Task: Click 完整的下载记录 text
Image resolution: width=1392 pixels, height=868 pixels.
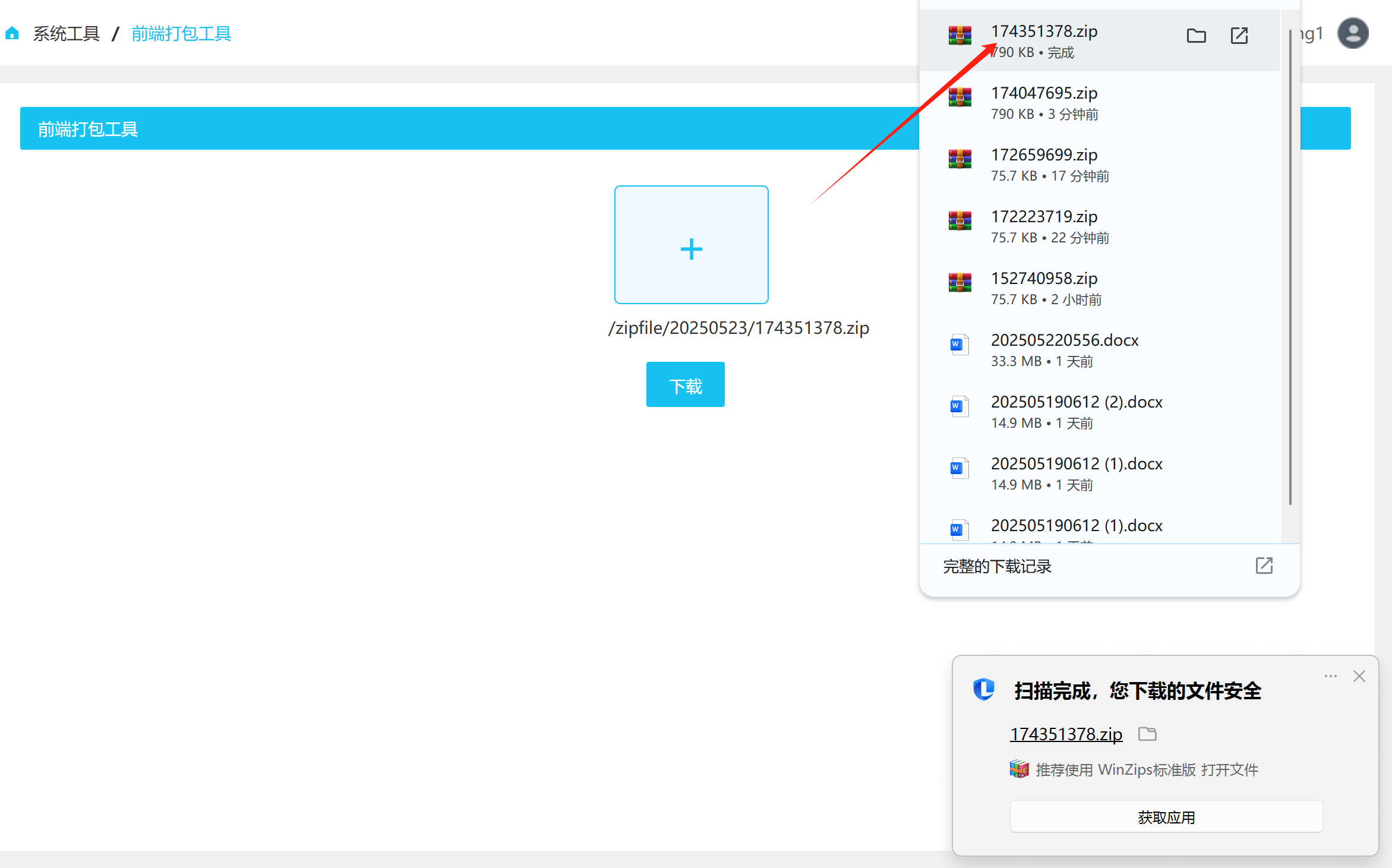Action: click(x=997, y=566)
